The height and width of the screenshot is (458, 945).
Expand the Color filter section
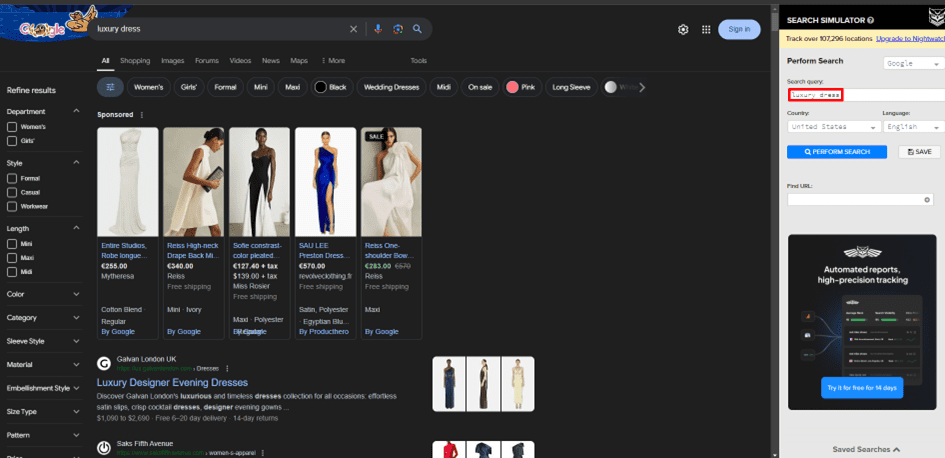(76, 294)
